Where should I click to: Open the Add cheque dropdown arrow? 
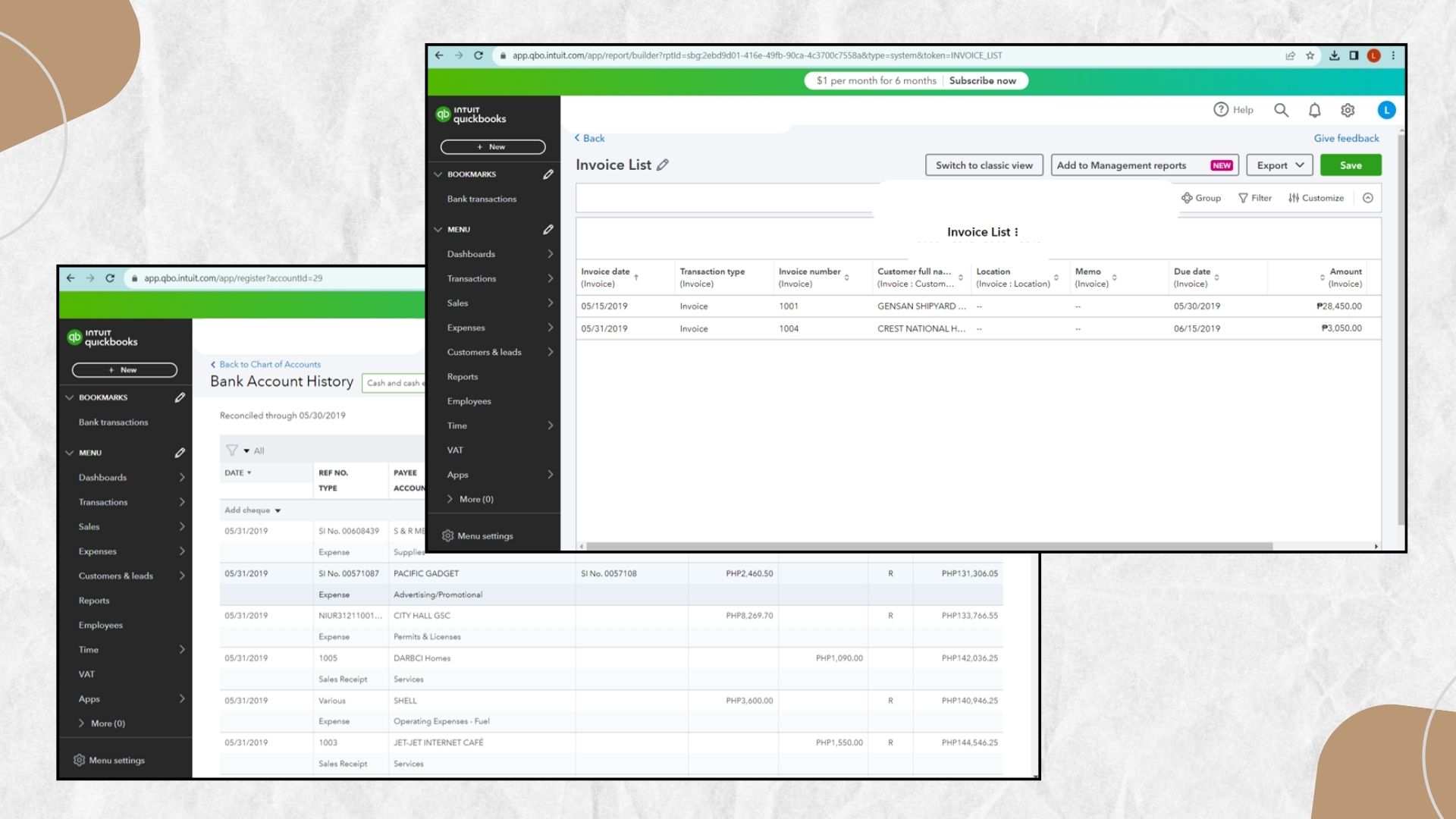(x=278, y=510)
